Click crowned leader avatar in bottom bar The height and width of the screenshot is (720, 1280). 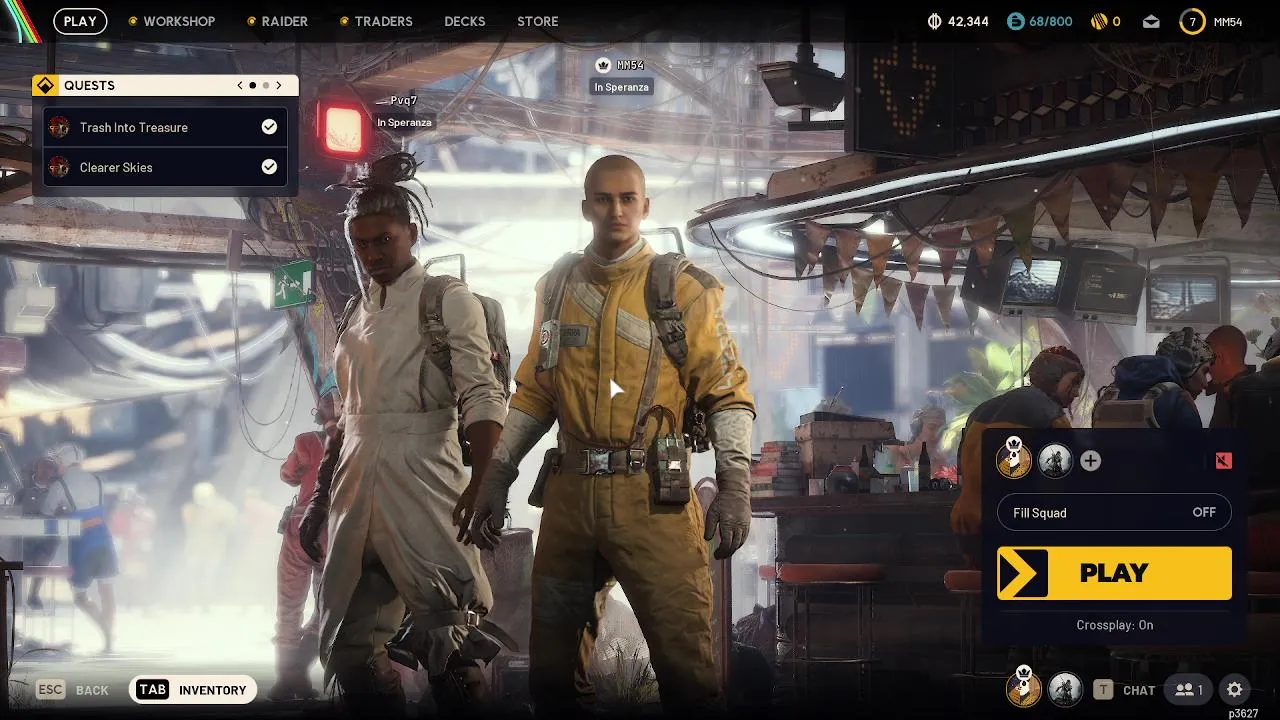[1023, 688]
